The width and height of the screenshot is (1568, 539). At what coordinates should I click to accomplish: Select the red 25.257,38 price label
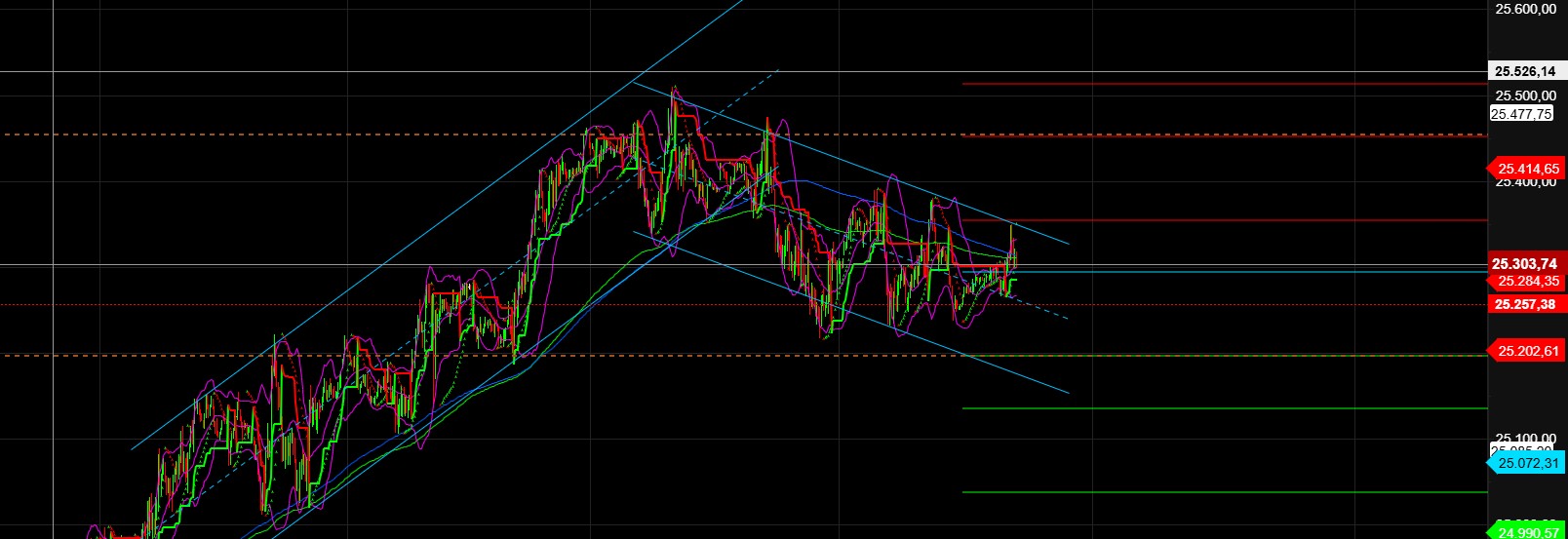pyautogui.click(x=1526, y=305)
